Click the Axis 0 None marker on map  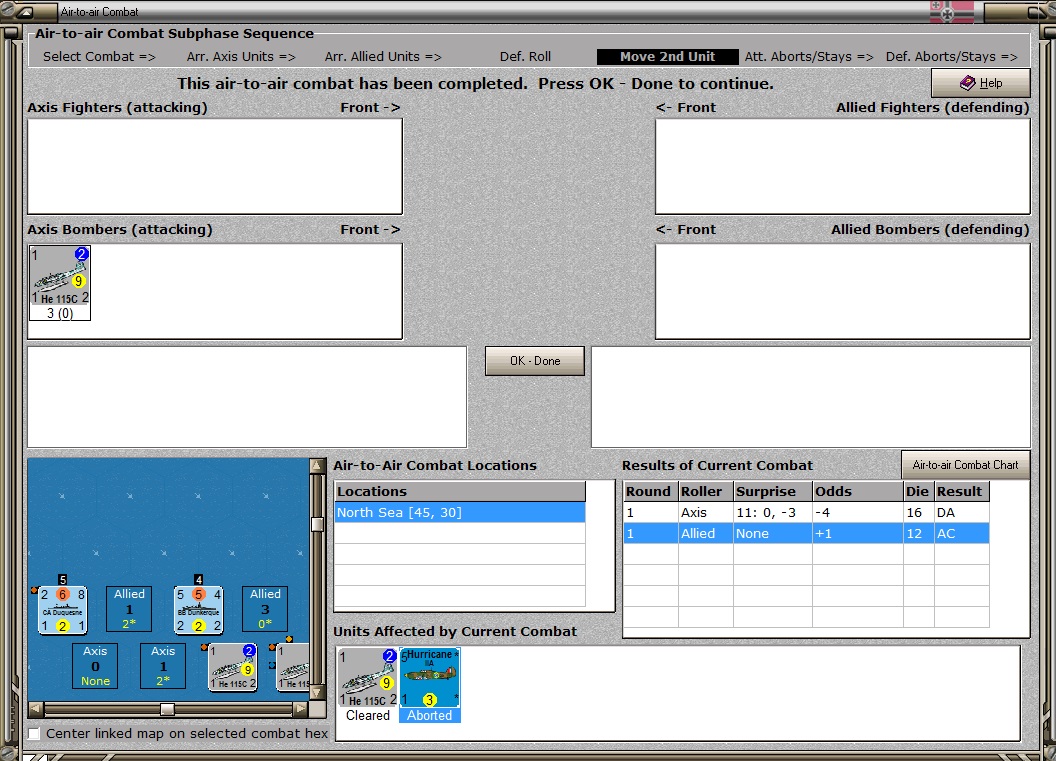click(95, 666)
